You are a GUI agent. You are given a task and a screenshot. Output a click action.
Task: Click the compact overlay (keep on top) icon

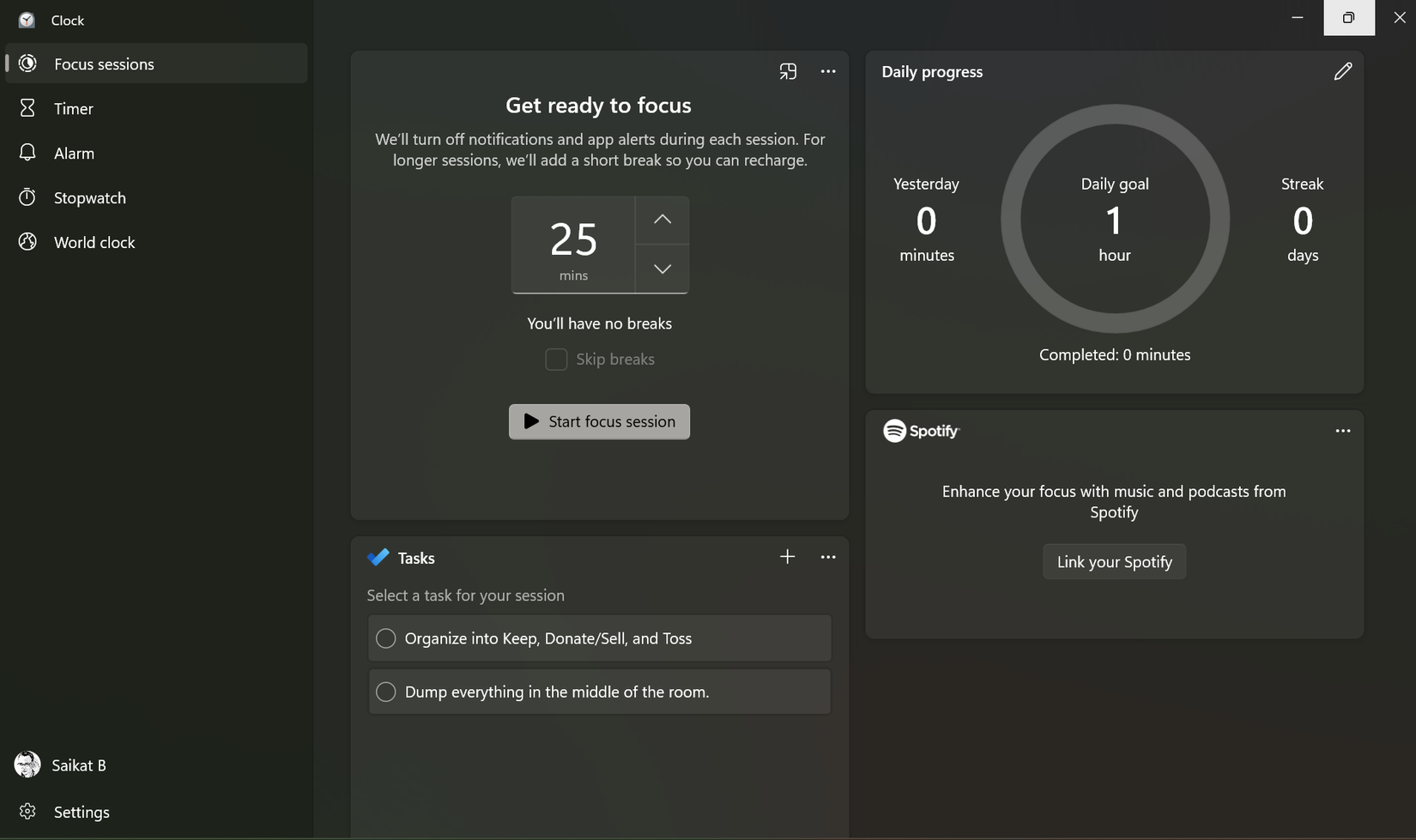pos(788,71)
